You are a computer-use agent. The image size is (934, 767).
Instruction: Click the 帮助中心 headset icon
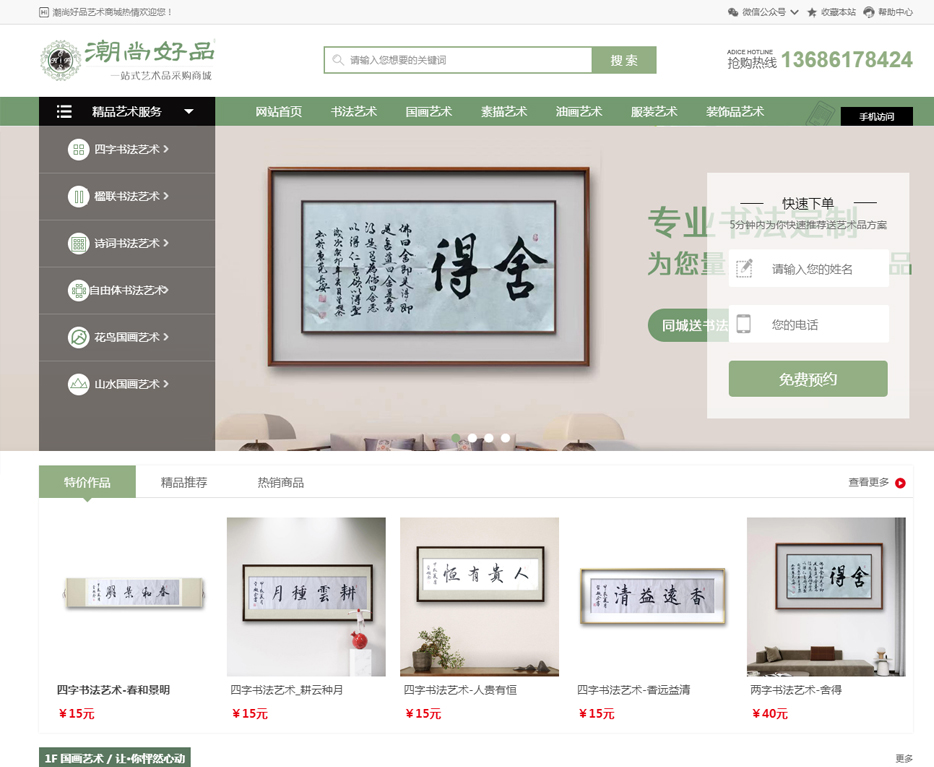click(869, 12)
